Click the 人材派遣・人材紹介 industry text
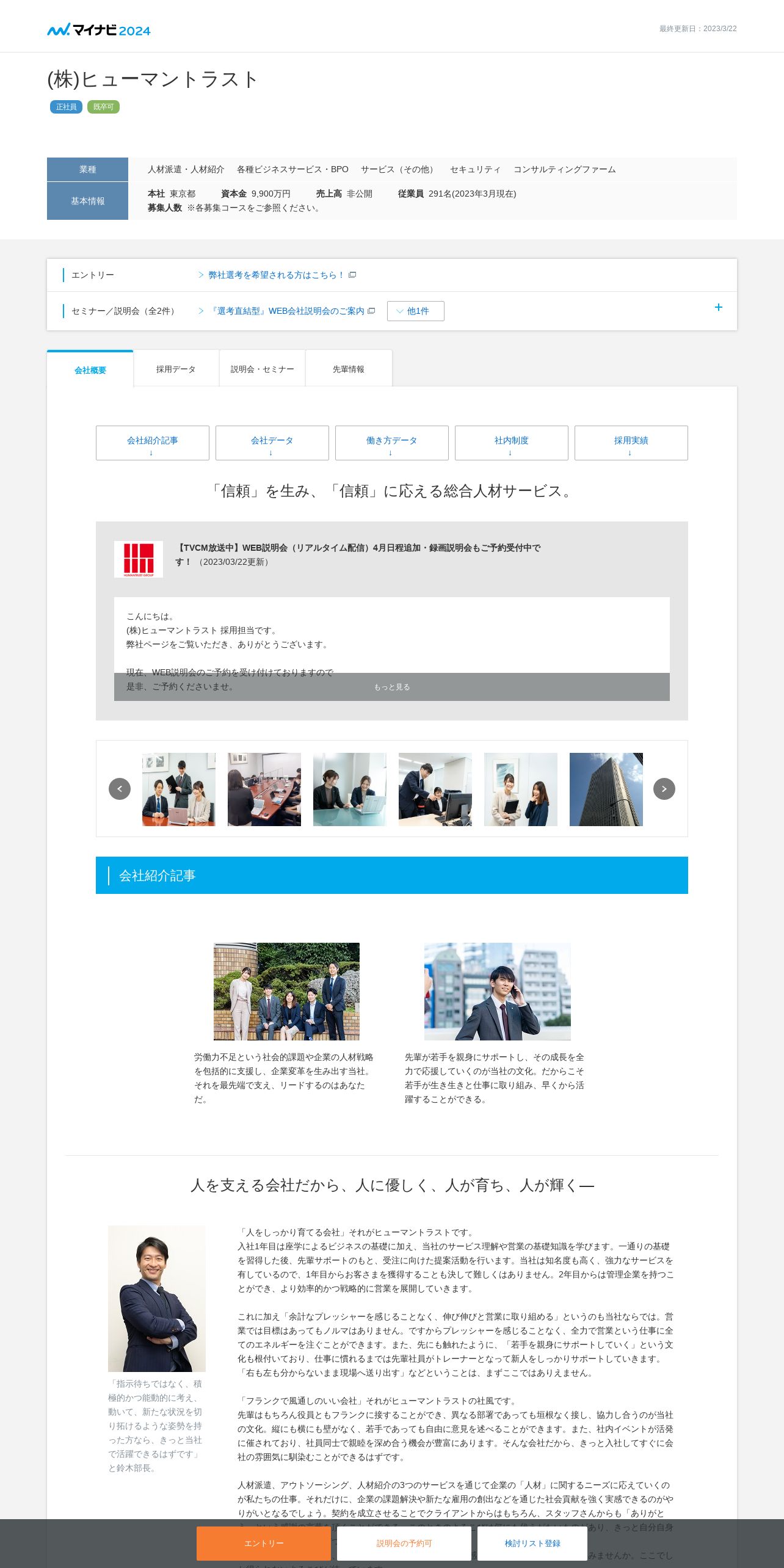The width and height of the screenshot is (784, 1568). click(x=186, y=169)
